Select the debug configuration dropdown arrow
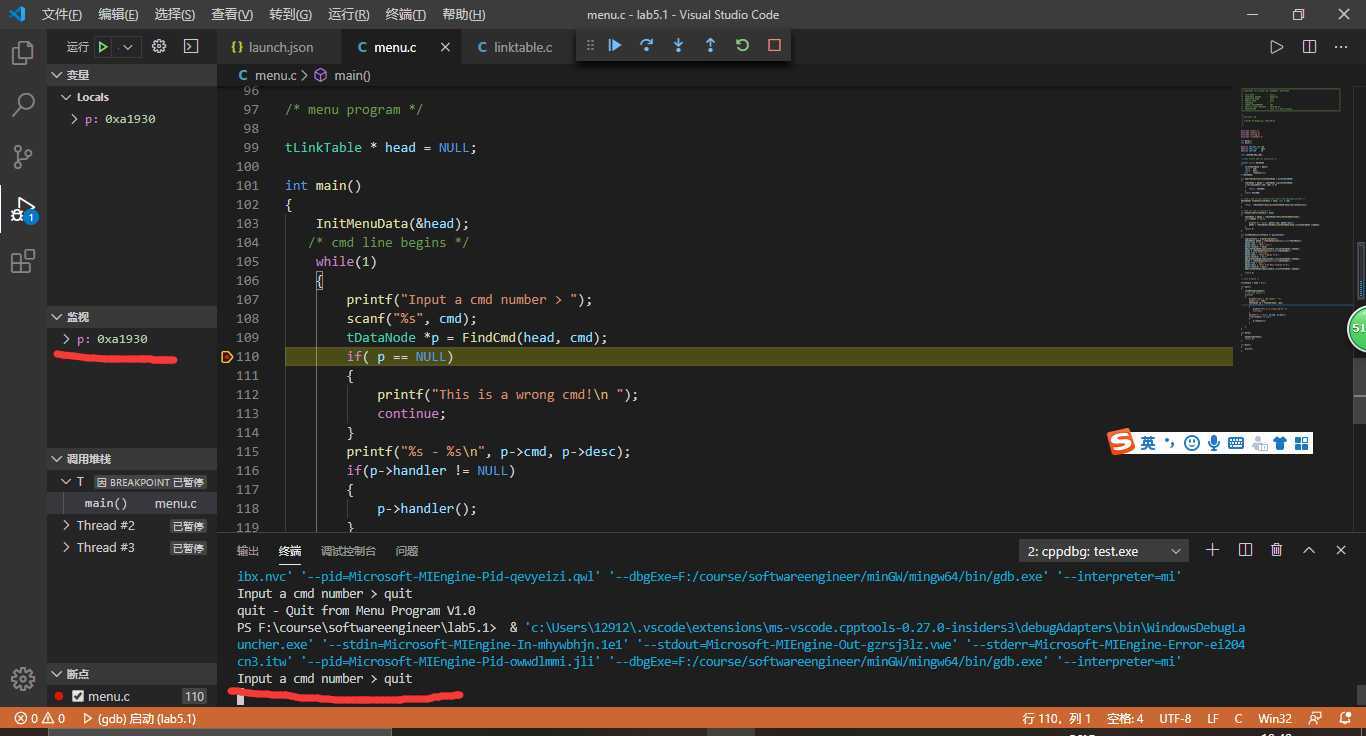This screenshot has height=736, width=1366. 129,47
